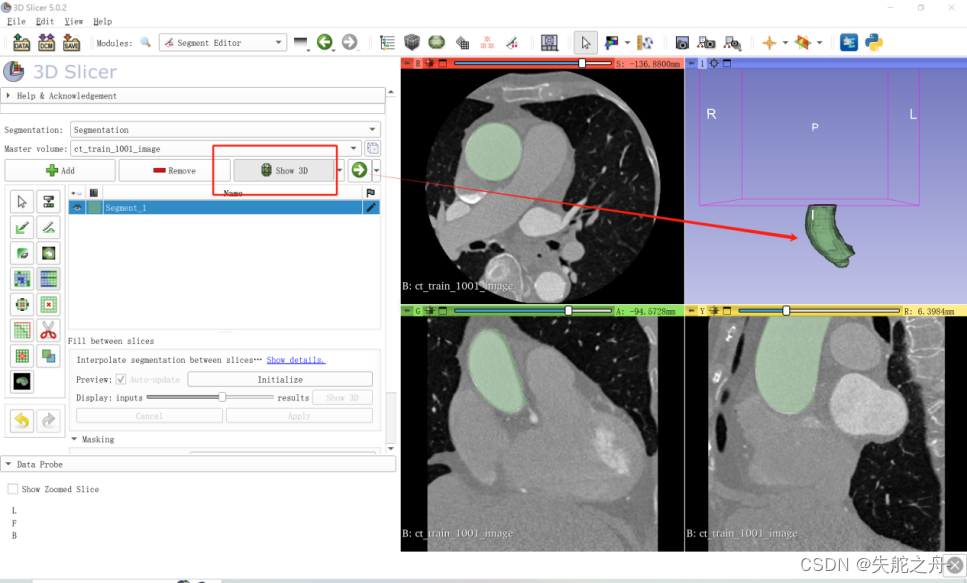
Task: Activate the Draw effect tool
Action: [48, 227]
